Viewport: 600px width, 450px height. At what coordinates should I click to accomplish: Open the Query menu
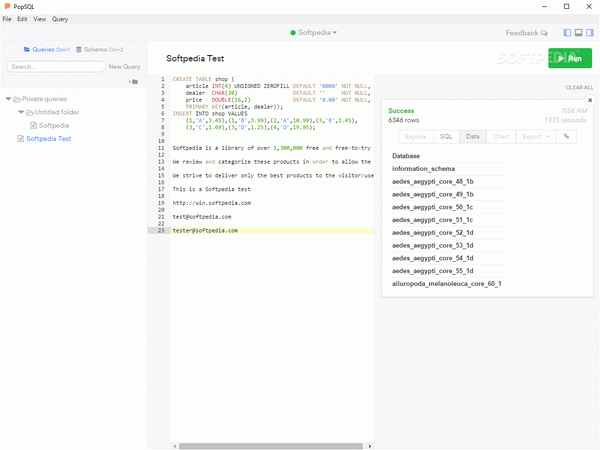[60, 19]
